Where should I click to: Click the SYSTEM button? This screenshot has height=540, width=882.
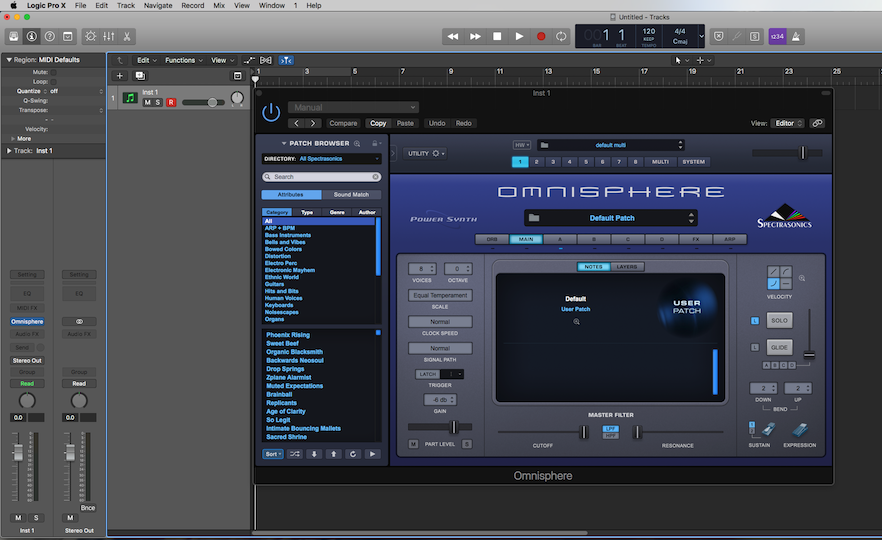click(x=694, y=162)
